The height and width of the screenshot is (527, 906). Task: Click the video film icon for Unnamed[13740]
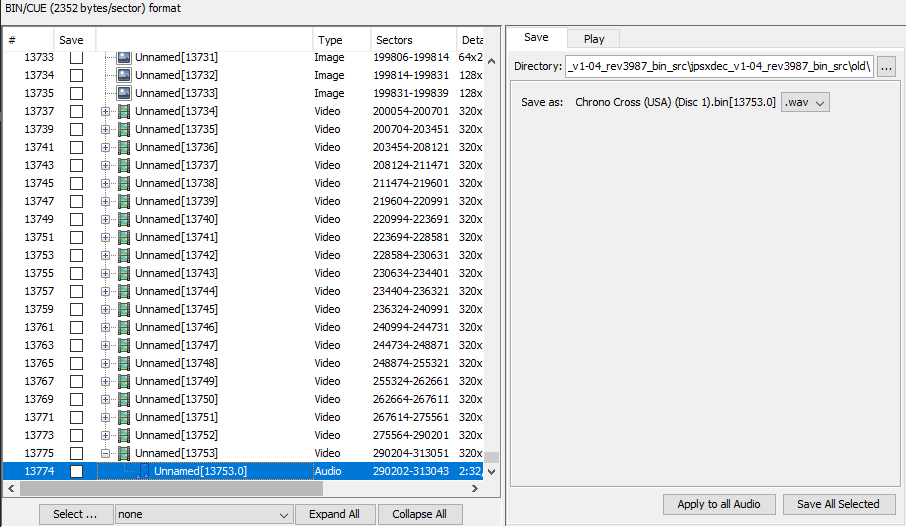(125, 219)
